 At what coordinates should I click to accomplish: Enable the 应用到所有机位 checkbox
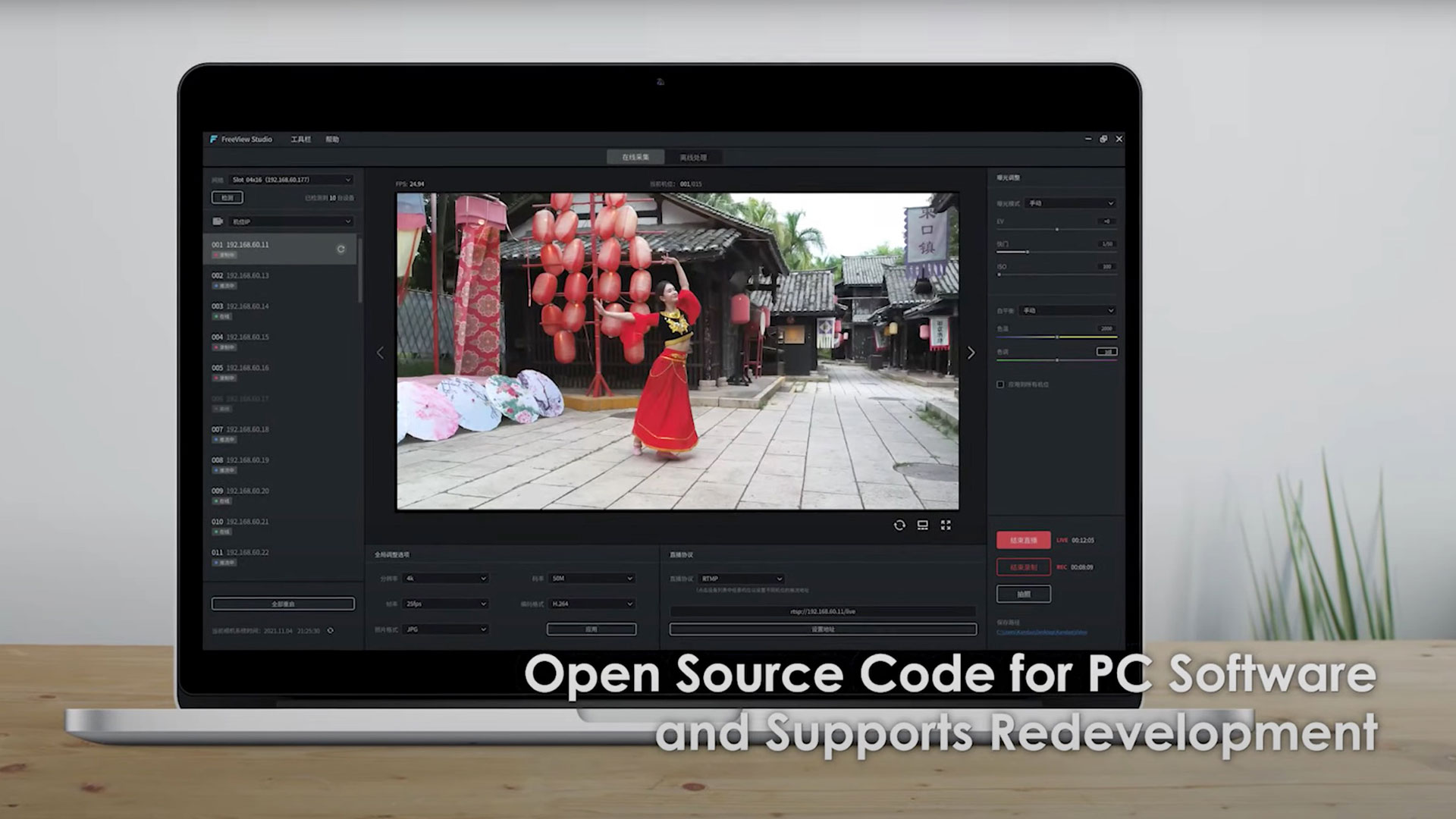pos(1001,384)
